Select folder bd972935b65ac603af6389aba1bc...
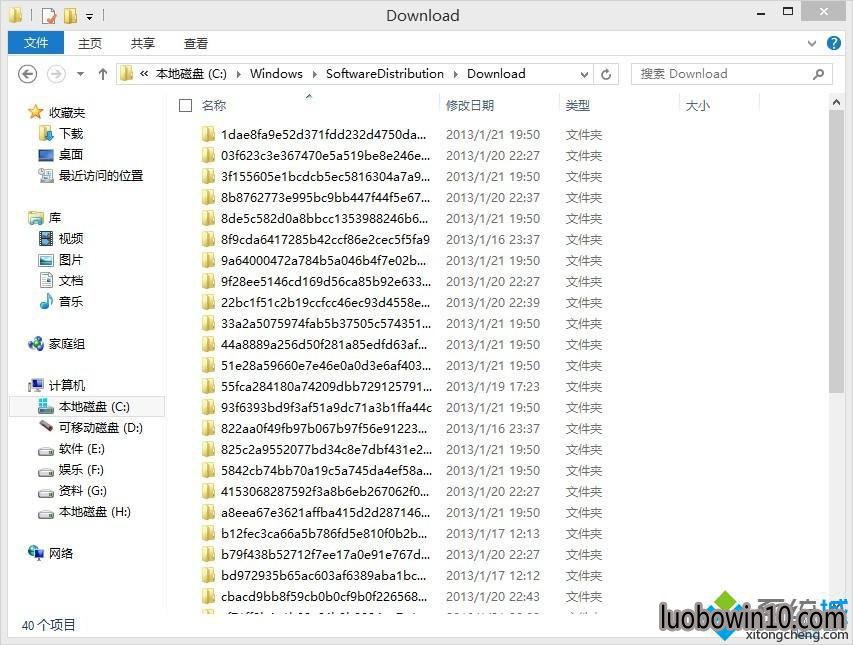Screen dimensions: 853x645 (323, 575)
